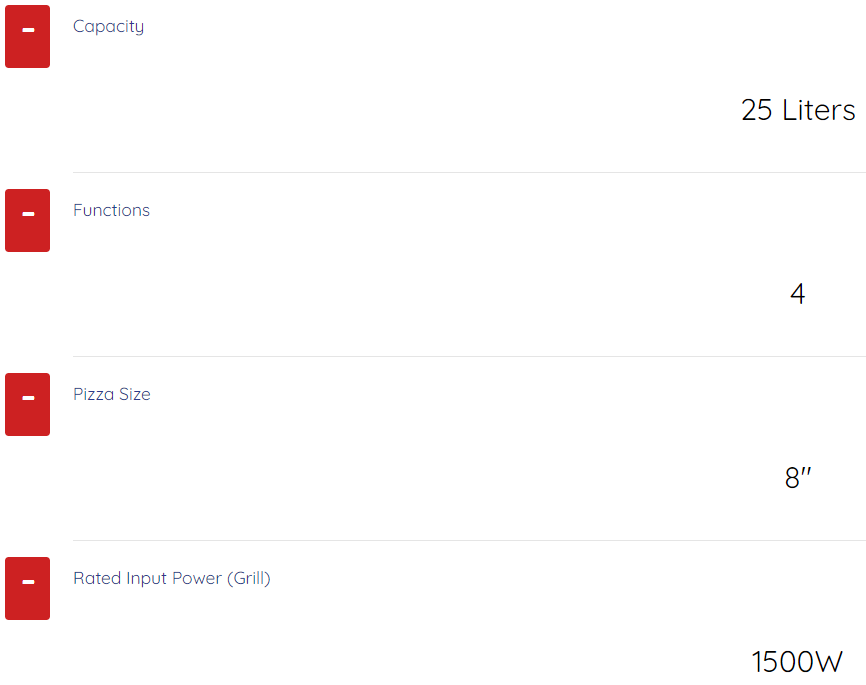Screen dimensions: 866x685
Task: Click the word Rated in the power heading
Action: click(93, 578)
